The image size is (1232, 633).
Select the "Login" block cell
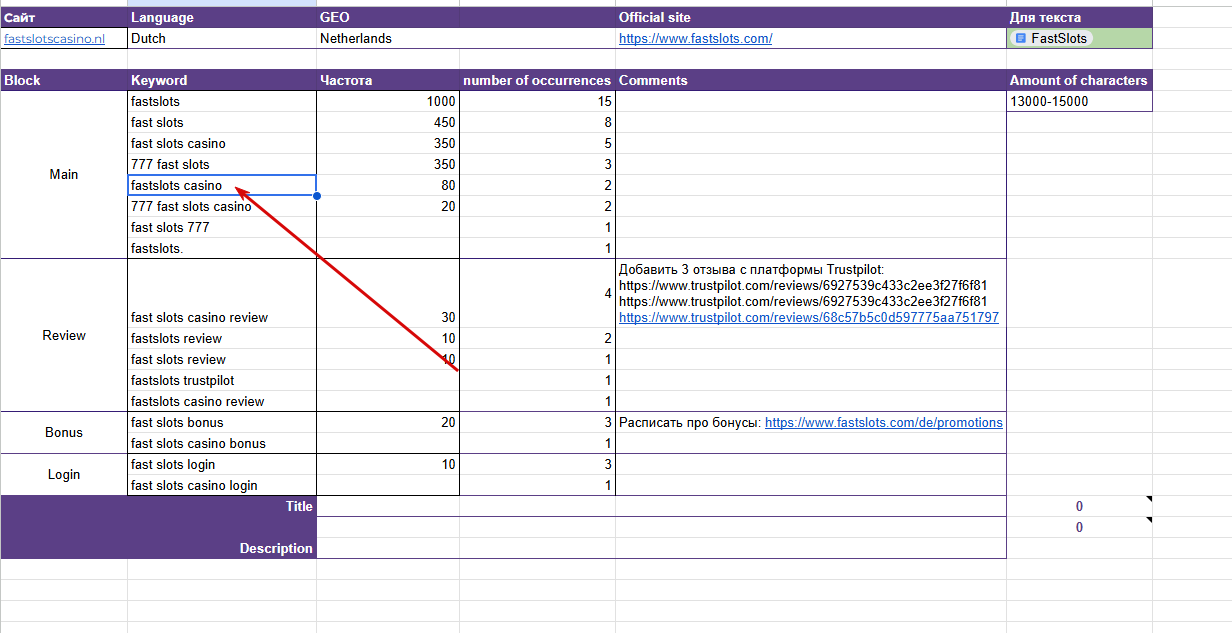[x=64, y=474]
